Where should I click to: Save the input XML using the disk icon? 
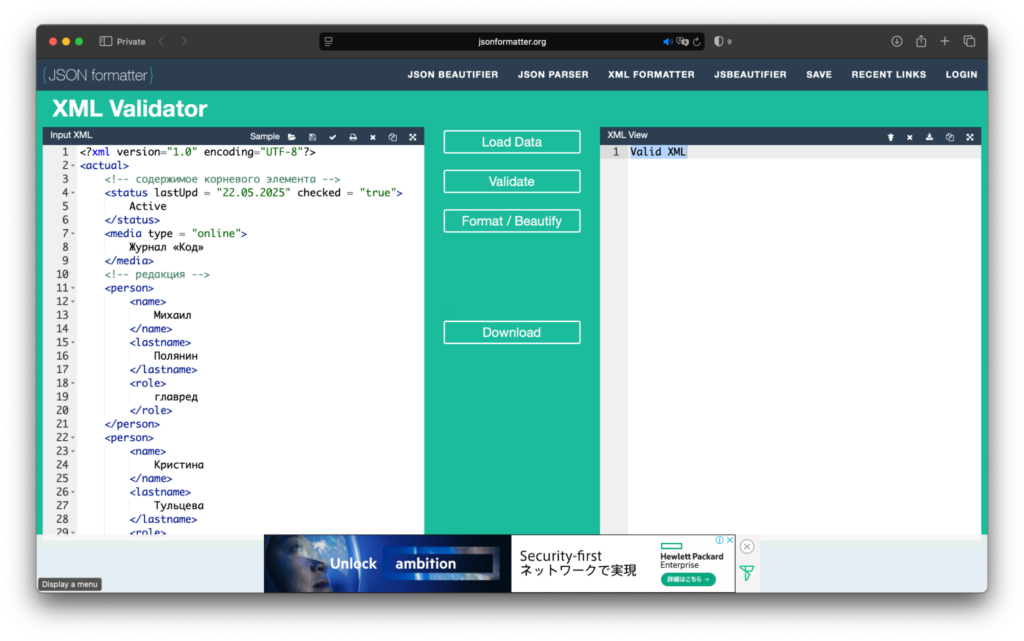click(312, 137)
